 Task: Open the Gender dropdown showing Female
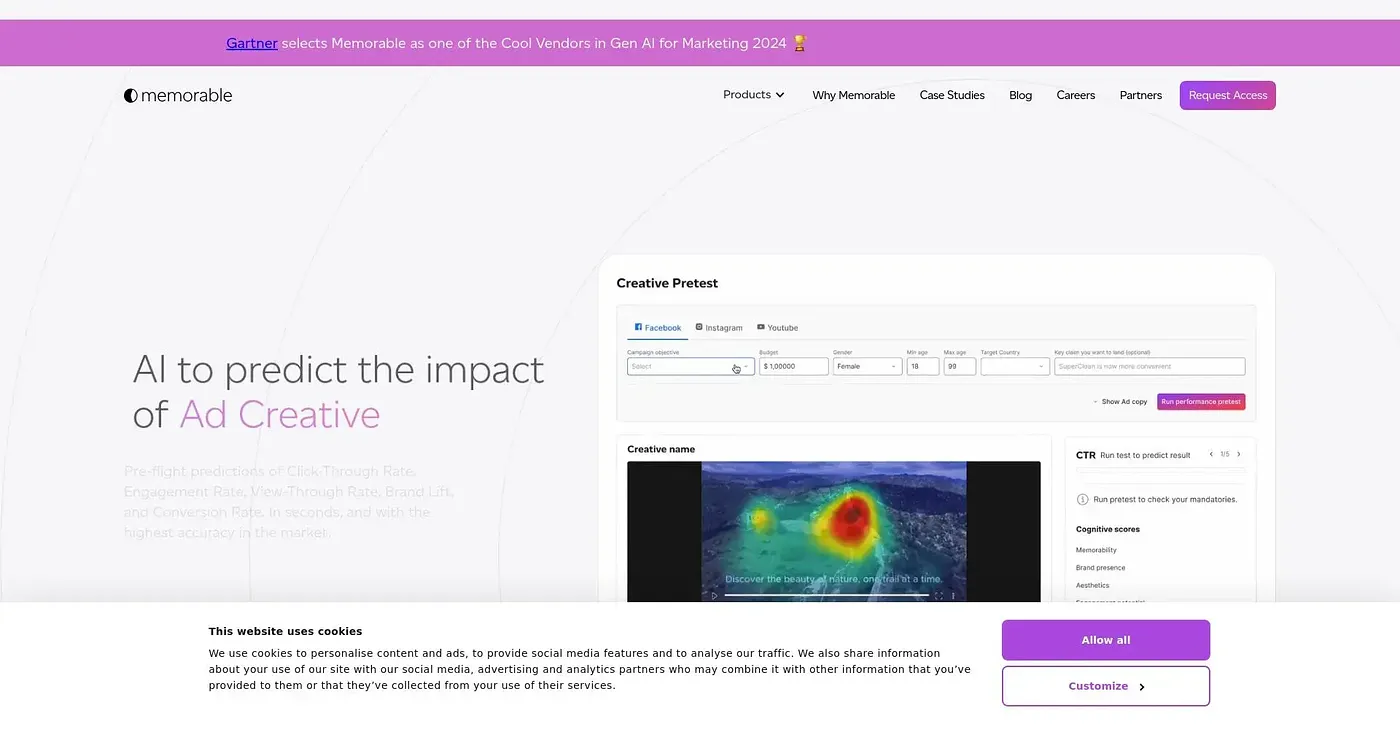867,367
